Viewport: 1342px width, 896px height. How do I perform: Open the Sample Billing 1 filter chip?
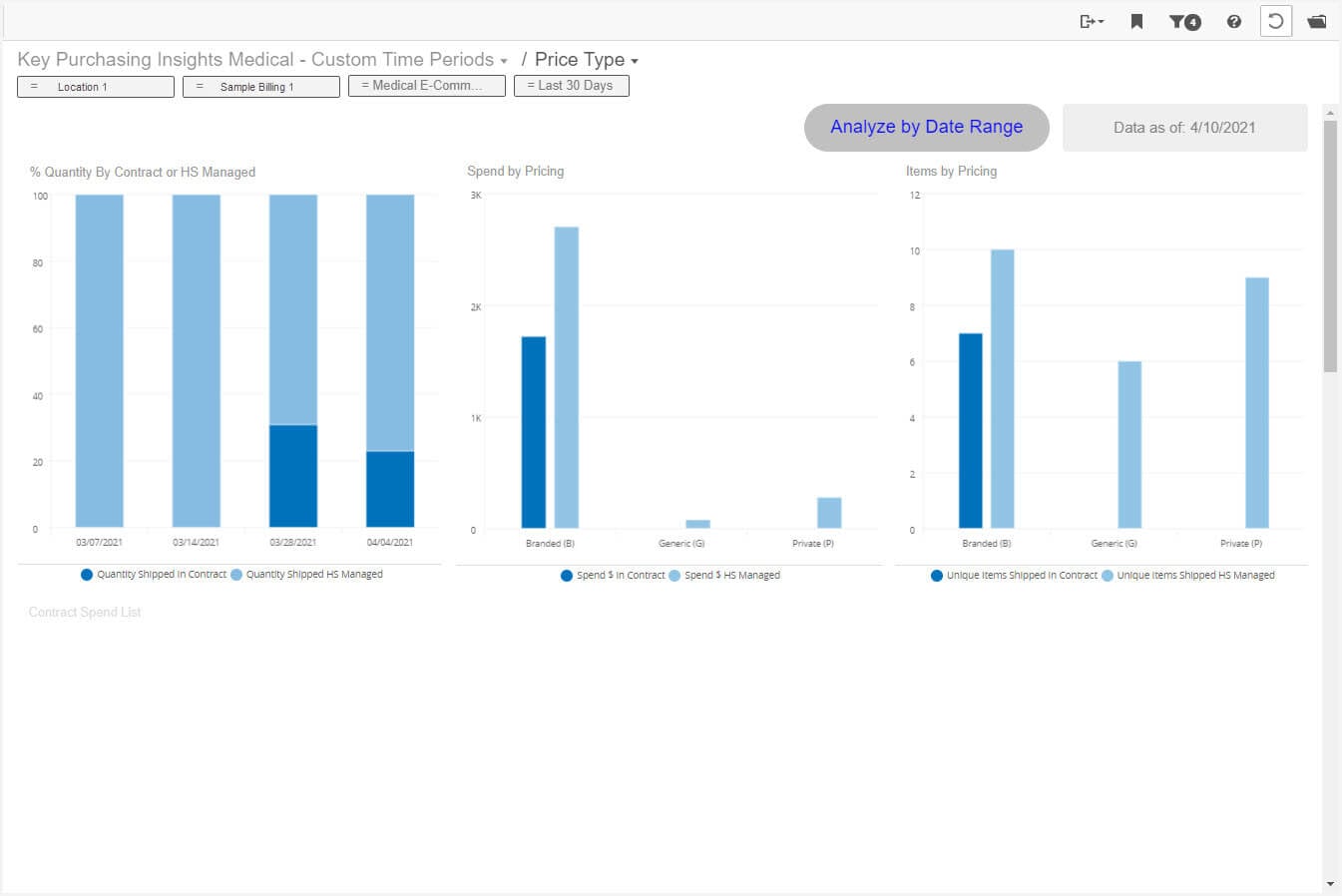(x=260, y=87)
